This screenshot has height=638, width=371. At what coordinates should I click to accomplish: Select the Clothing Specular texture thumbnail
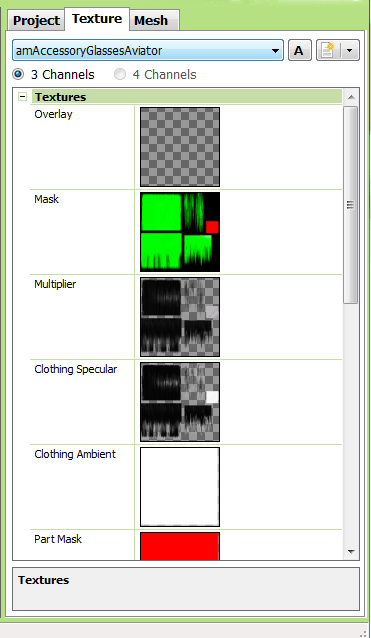(180, 402)
